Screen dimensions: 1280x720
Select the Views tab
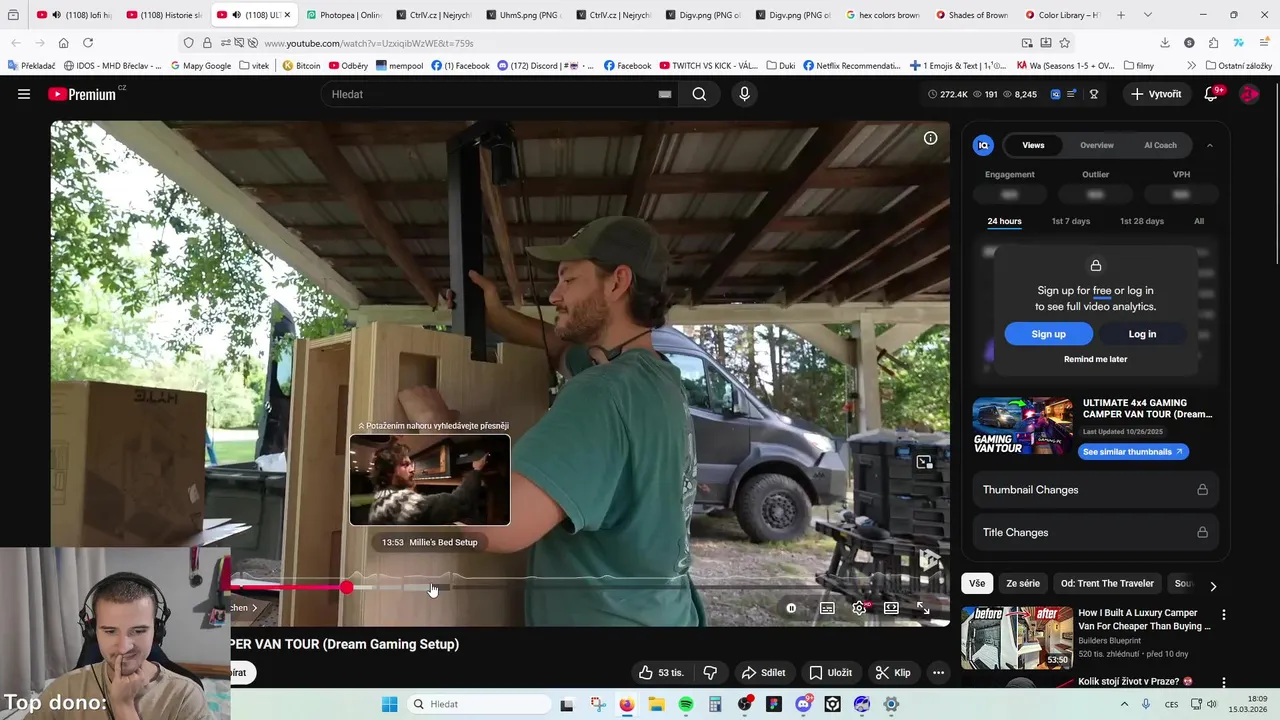pos(1033,145)
